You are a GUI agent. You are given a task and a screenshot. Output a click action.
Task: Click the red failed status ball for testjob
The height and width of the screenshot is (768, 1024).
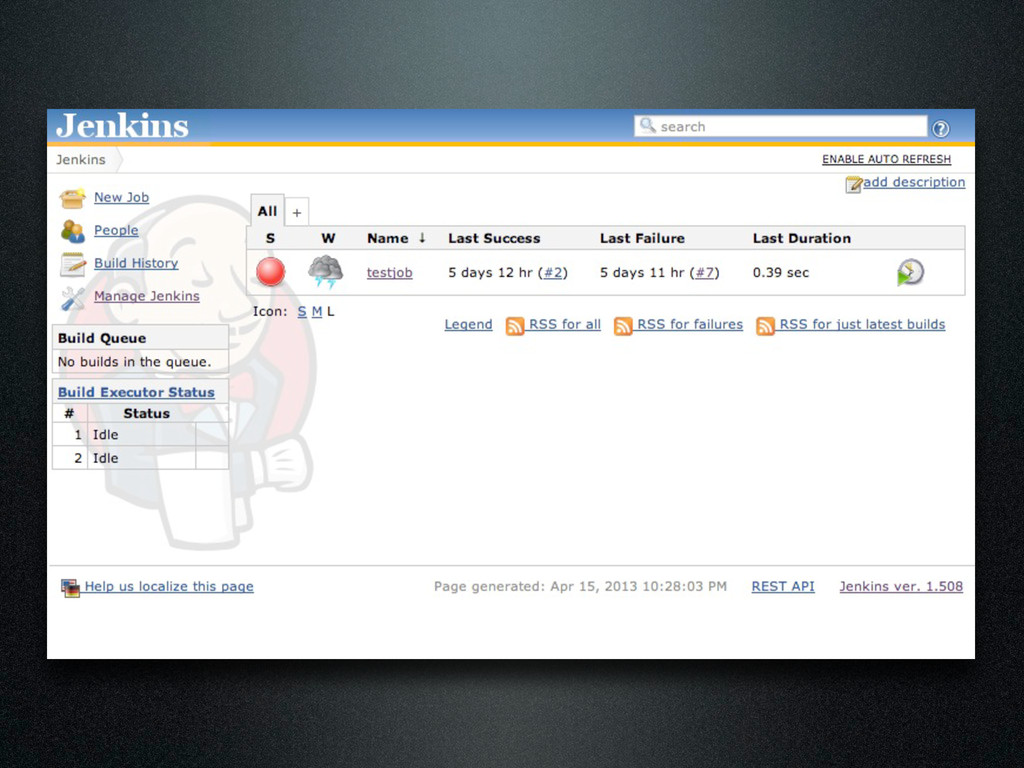pyautogui.click(x=270, y=272)
